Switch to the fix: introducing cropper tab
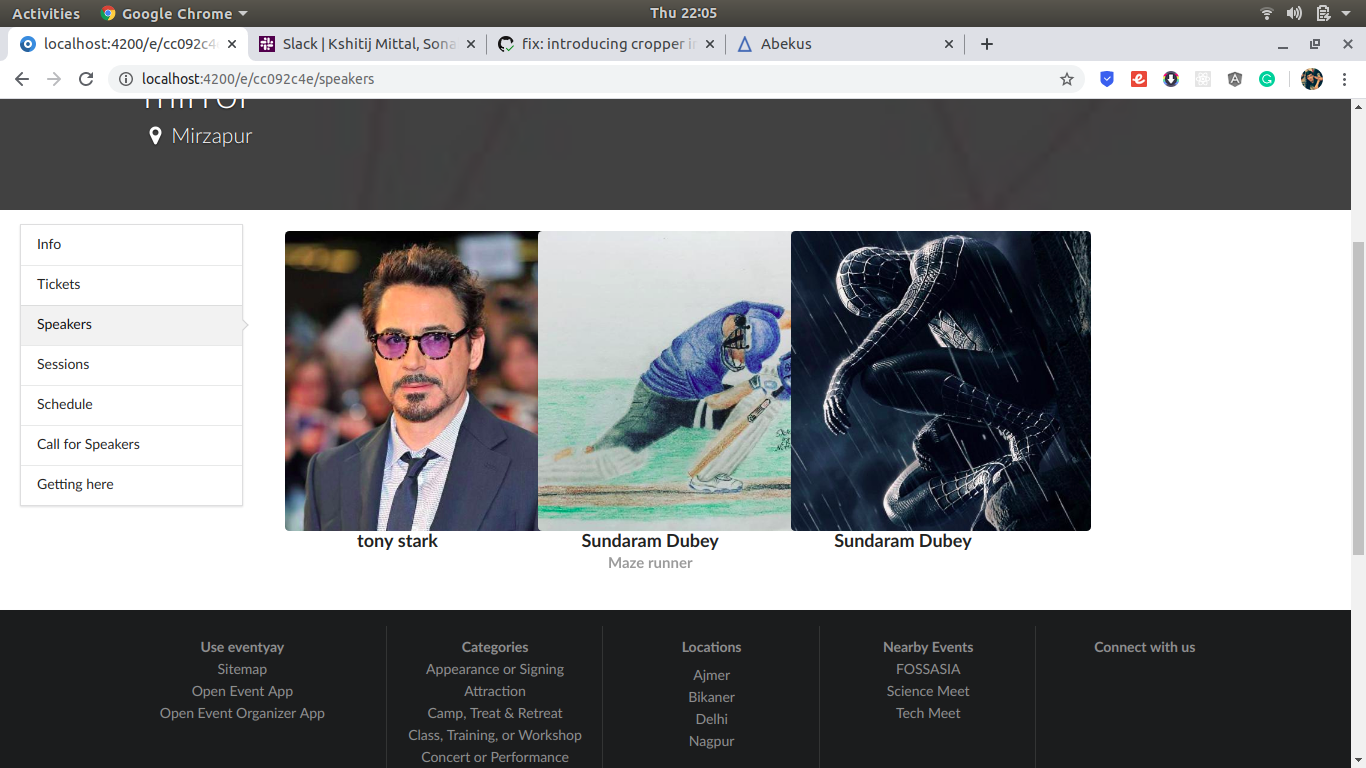Screen dimensions: 1366x768 click(606, 44)
